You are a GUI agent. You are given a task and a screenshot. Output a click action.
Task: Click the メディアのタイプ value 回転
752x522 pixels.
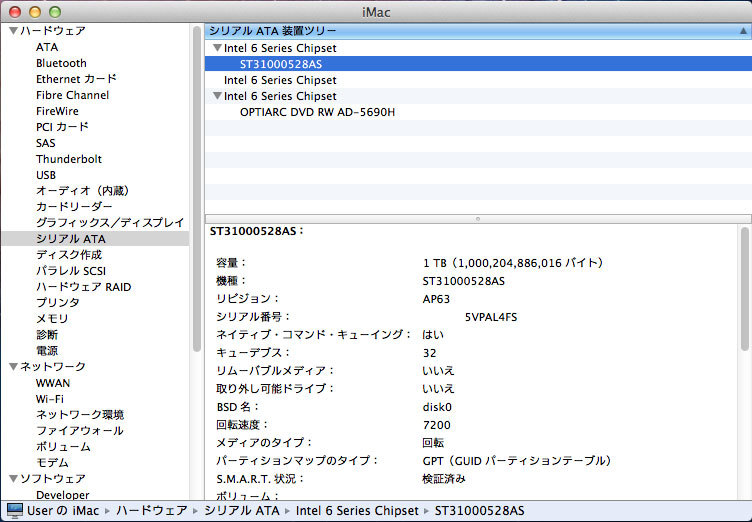(x=433, y=443)
